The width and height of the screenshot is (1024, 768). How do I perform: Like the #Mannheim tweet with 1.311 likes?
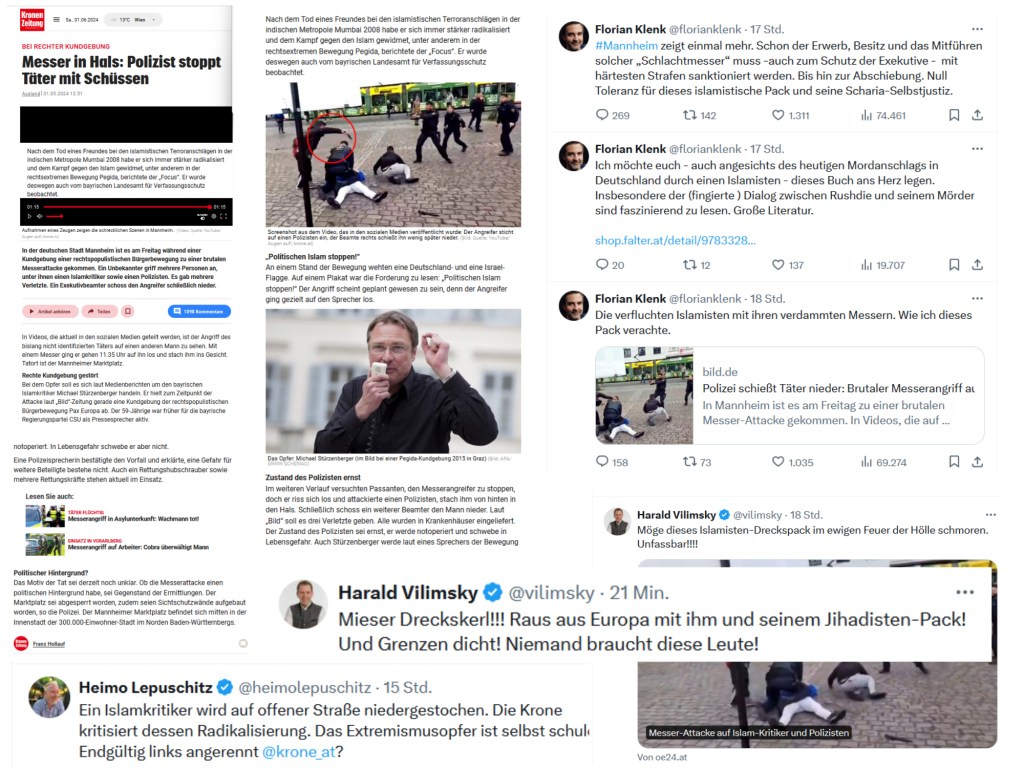click(790, 116)
